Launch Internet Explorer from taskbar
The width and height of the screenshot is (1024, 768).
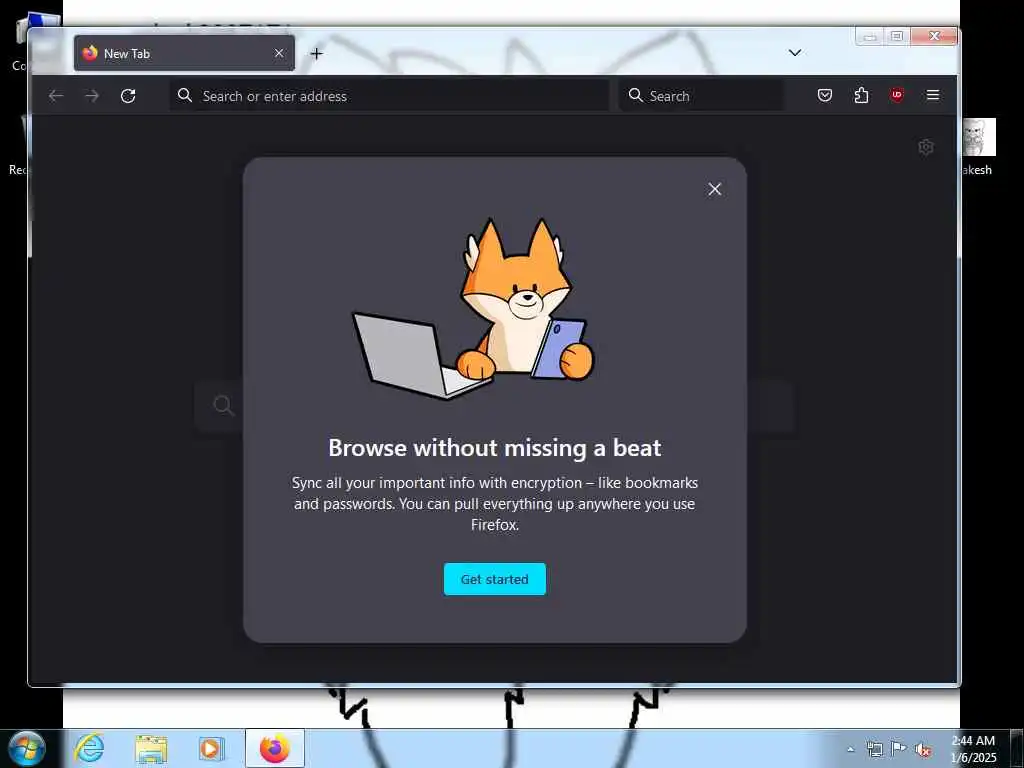coord(89,748)
